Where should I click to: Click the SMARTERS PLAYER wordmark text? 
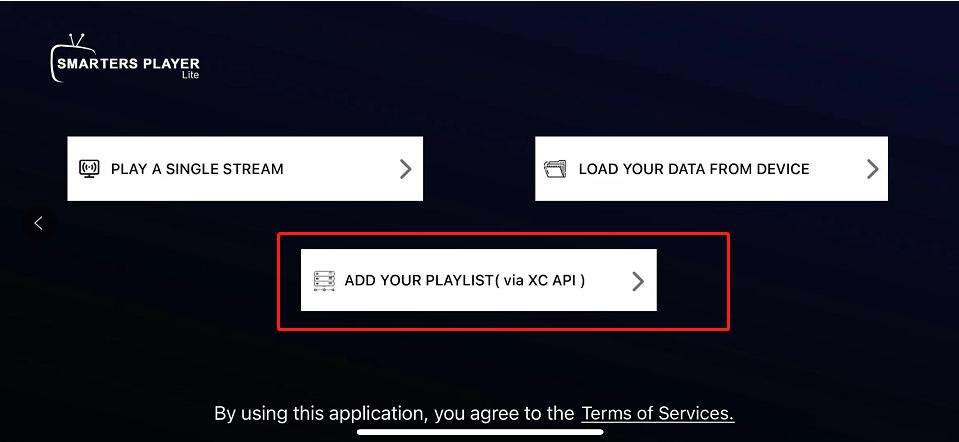126,64
